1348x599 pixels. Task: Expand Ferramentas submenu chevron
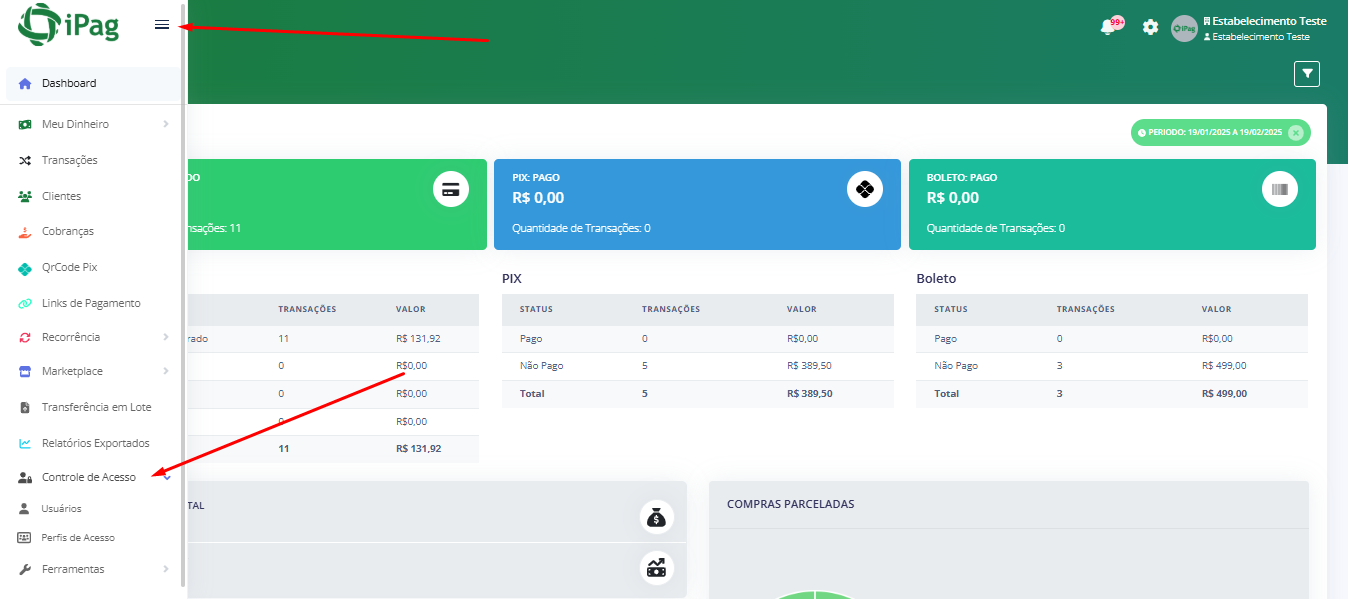point(166,569)
